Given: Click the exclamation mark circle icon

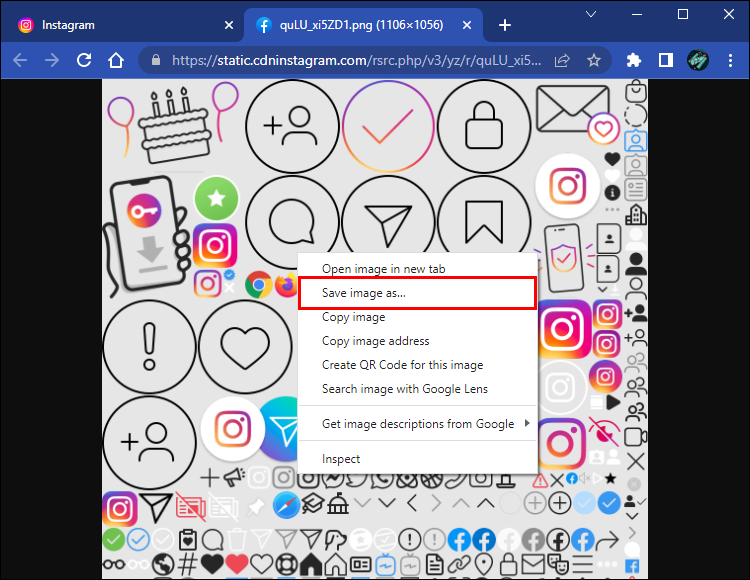Looking at the screenshot, I should [x=149, y=347].
